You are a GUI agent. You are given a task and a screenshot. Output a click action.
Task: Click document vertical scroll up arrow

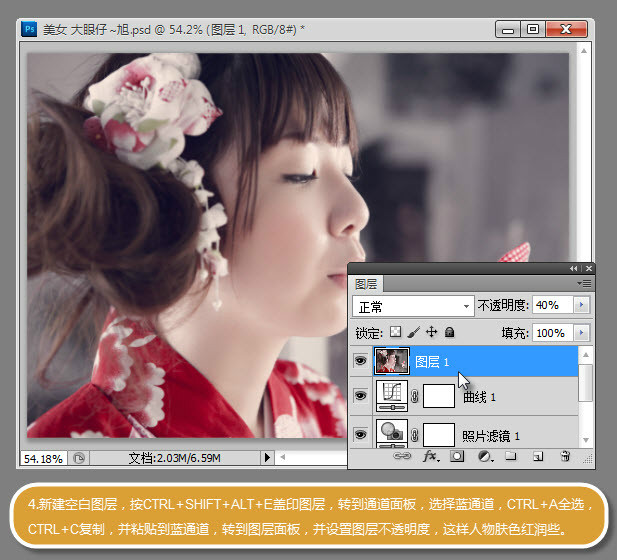(x=584, y=51)
